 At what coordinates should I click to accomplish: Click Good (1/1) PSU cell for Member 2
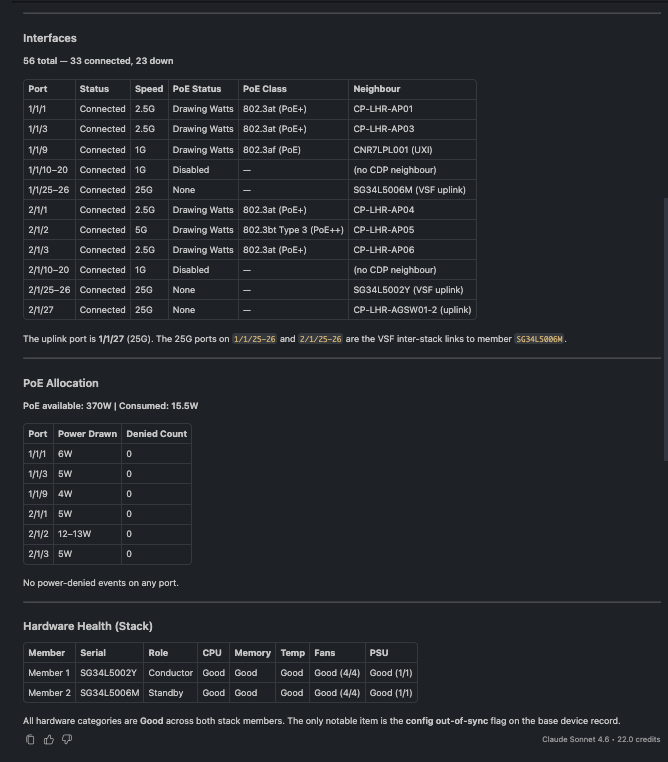[x=391, y=693]
